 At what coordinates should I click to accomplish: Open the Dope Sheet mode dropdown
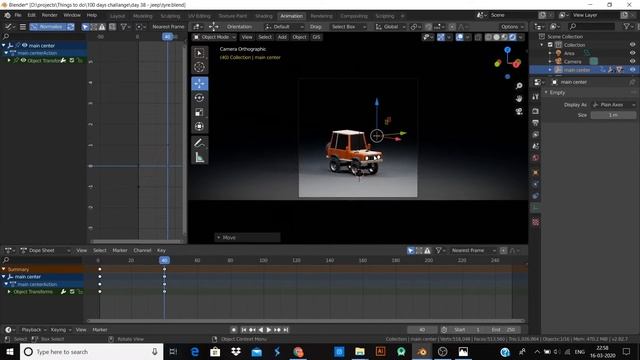tap(45, 251)
